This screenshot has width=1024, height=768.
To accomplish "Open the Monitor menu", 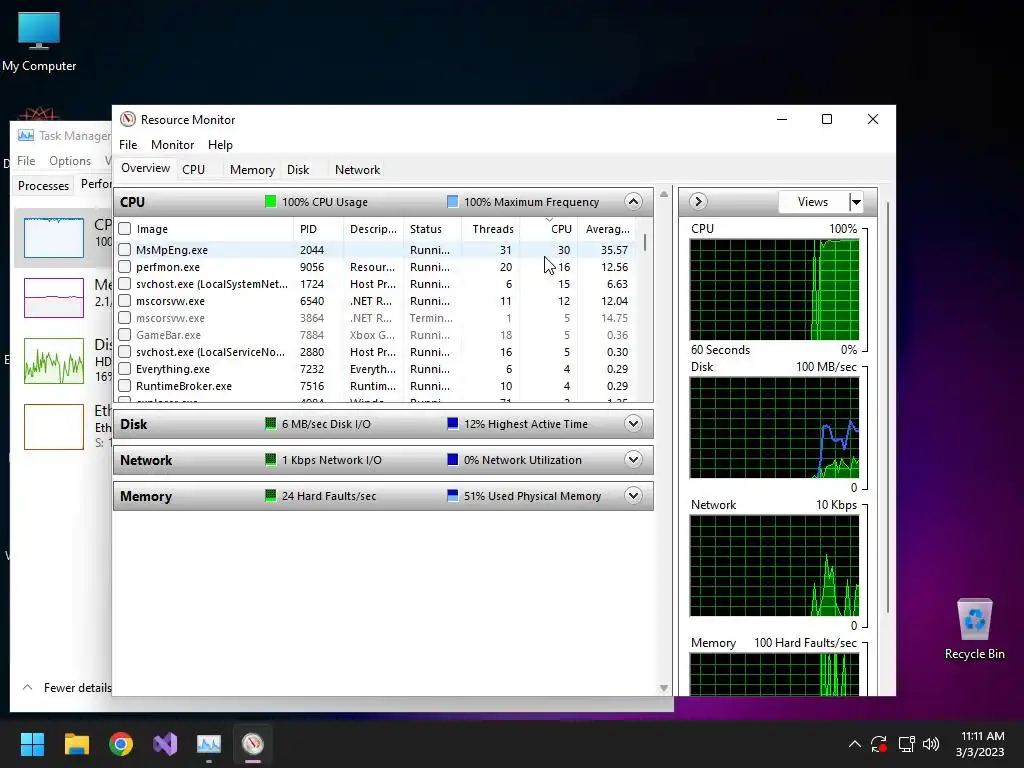I will pyautogui.click(x=172, y=145).
